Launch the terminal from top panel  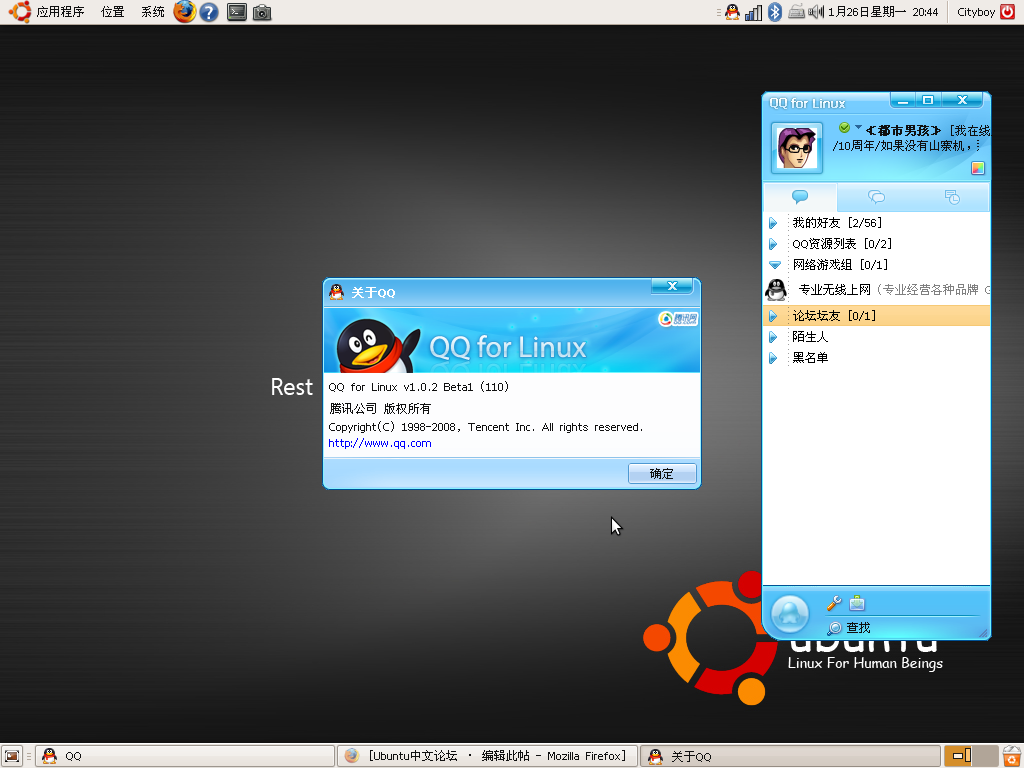(236, 12)
